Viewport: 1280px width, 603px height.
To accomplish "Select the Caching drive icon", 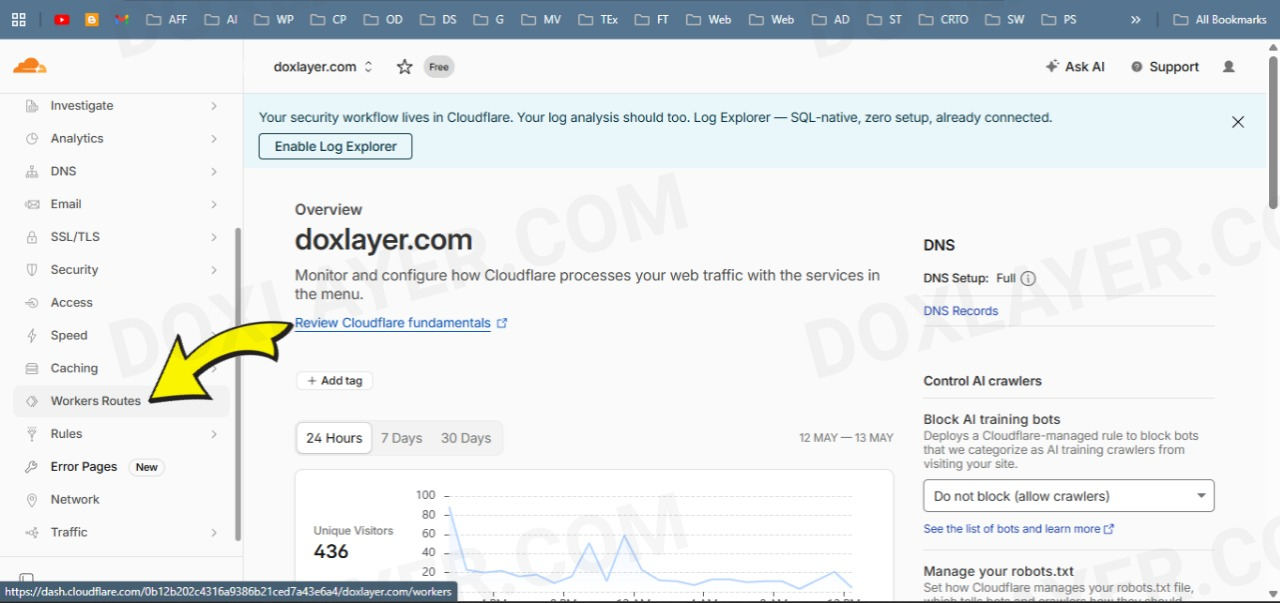I will click(32, 369).
